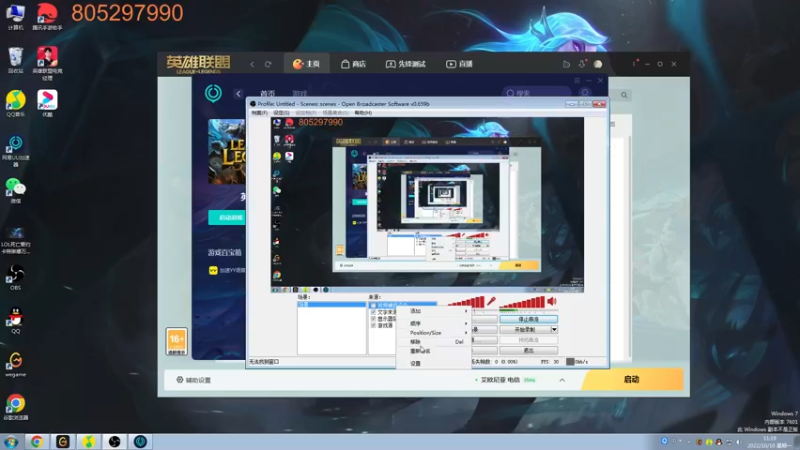Open Chrome from the taskbar
Image resolution: width=800 pixels, height=450 pixels.
(36, 441)
